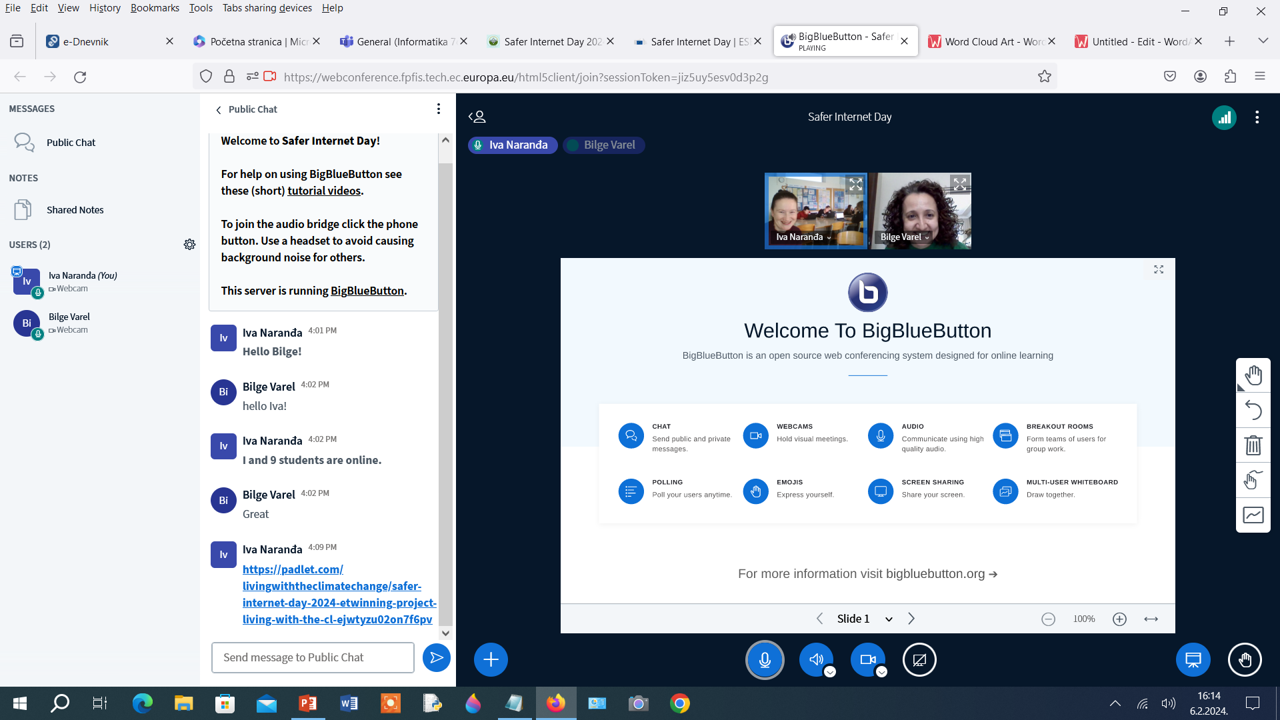Select Bilge Varel in users list
Screen dimensions: 1280x720
100,323
